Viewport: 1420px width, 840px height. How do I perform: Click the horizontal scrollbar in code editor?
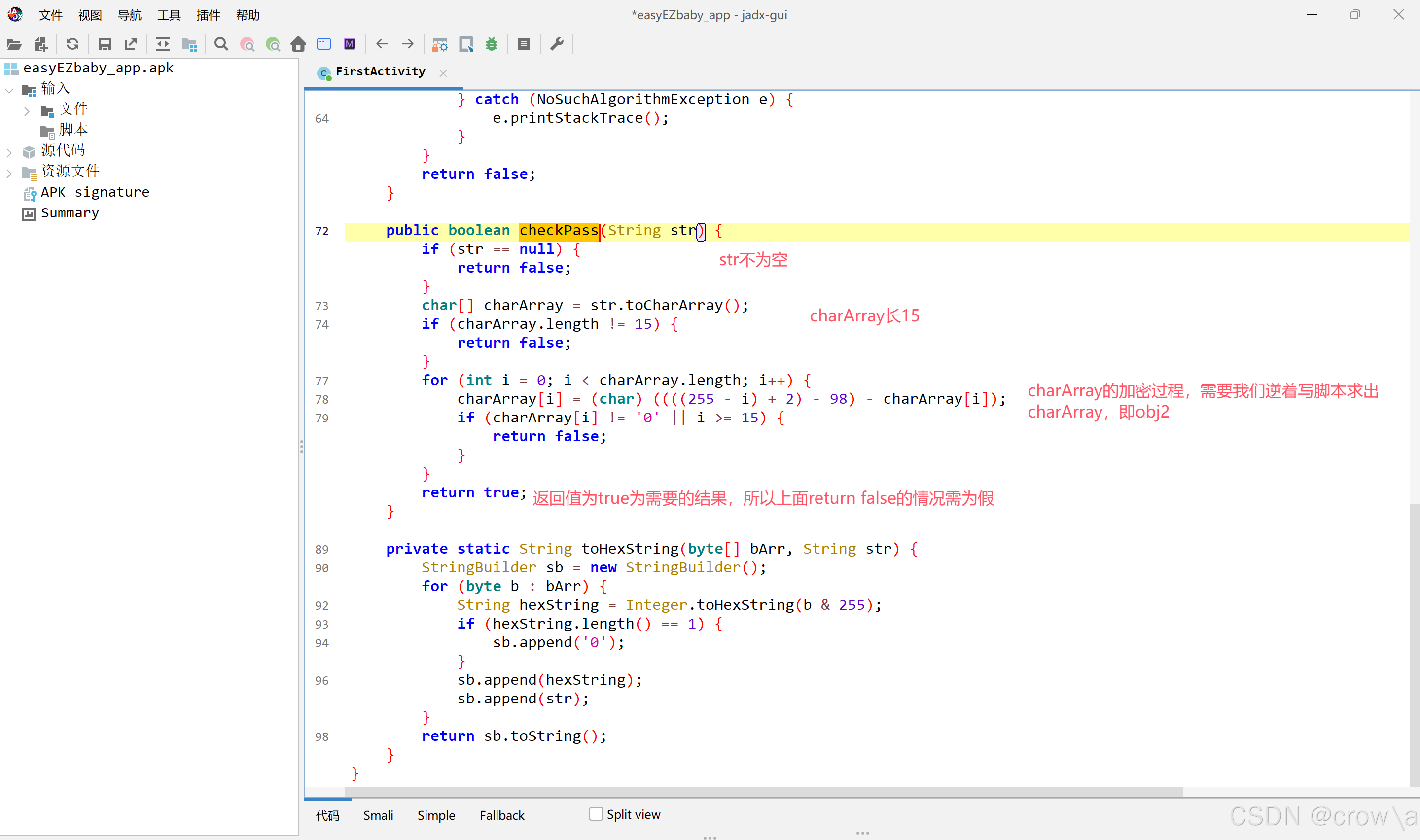(764, 792)
